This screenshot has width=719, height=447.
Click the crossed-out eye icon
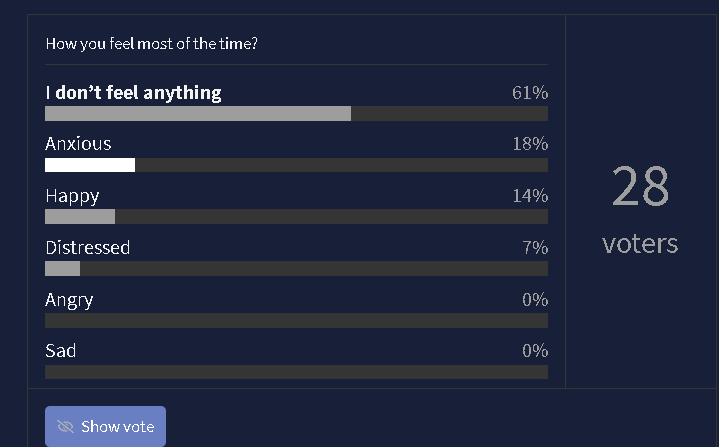(x=66, y=427)
